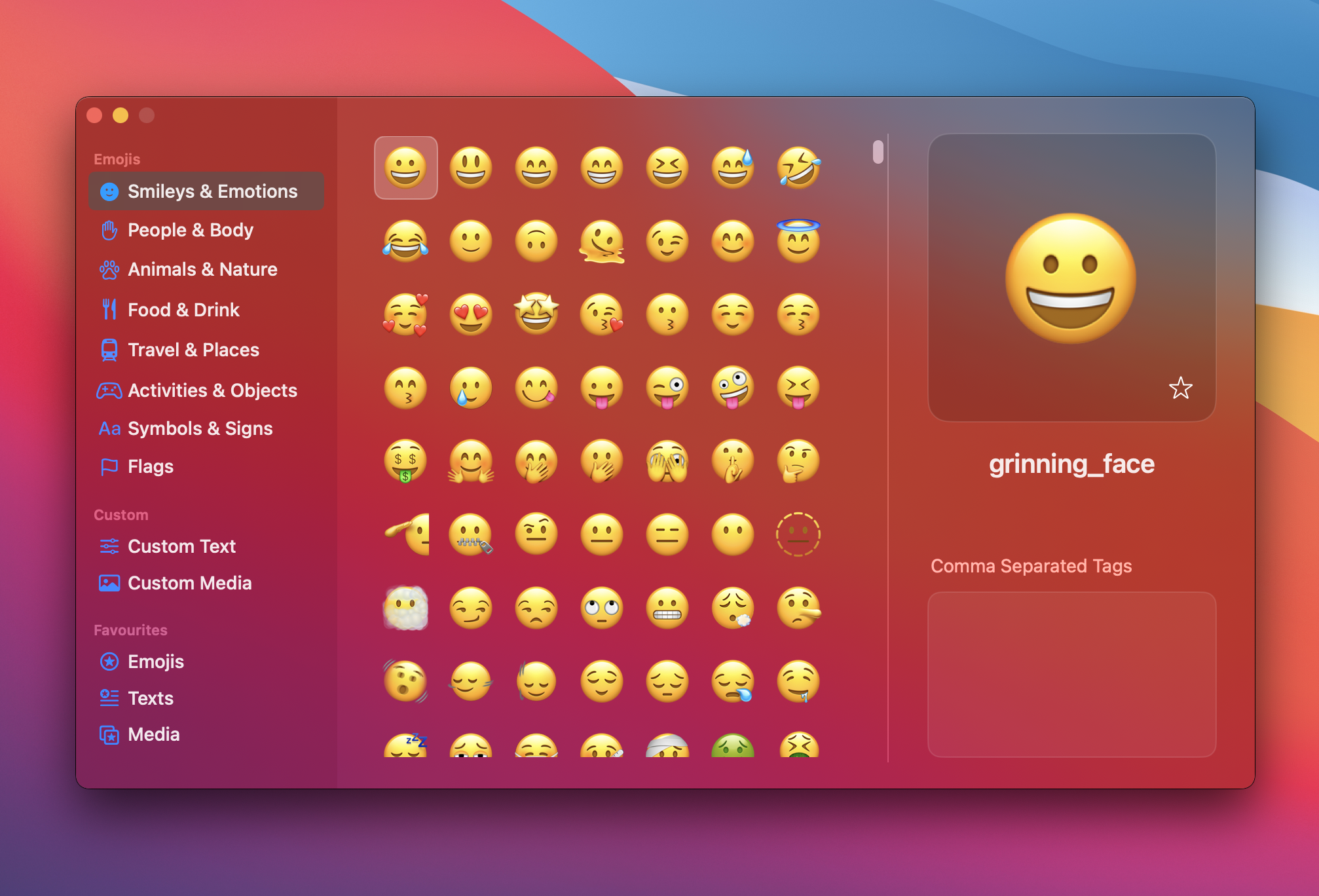The image size is (1319, 896).
Task: Select the pensive face emoji
Action: [x=667, y=681]
